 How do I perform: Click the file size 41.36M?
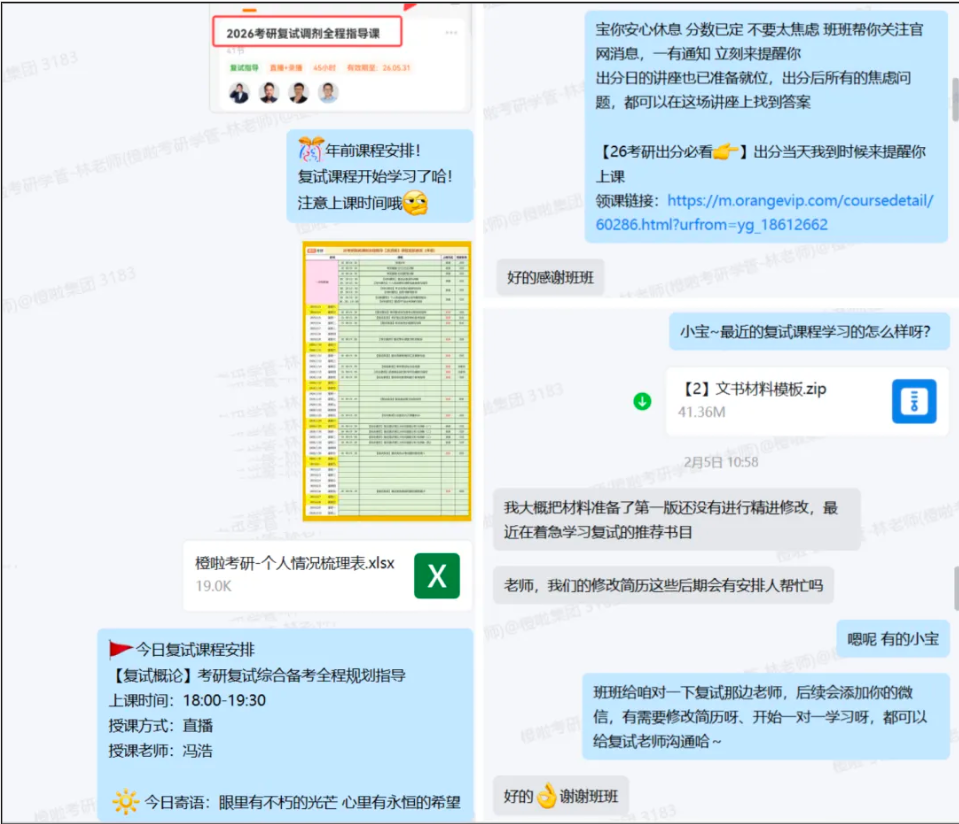pyautogui.click(x=702, y=412)
